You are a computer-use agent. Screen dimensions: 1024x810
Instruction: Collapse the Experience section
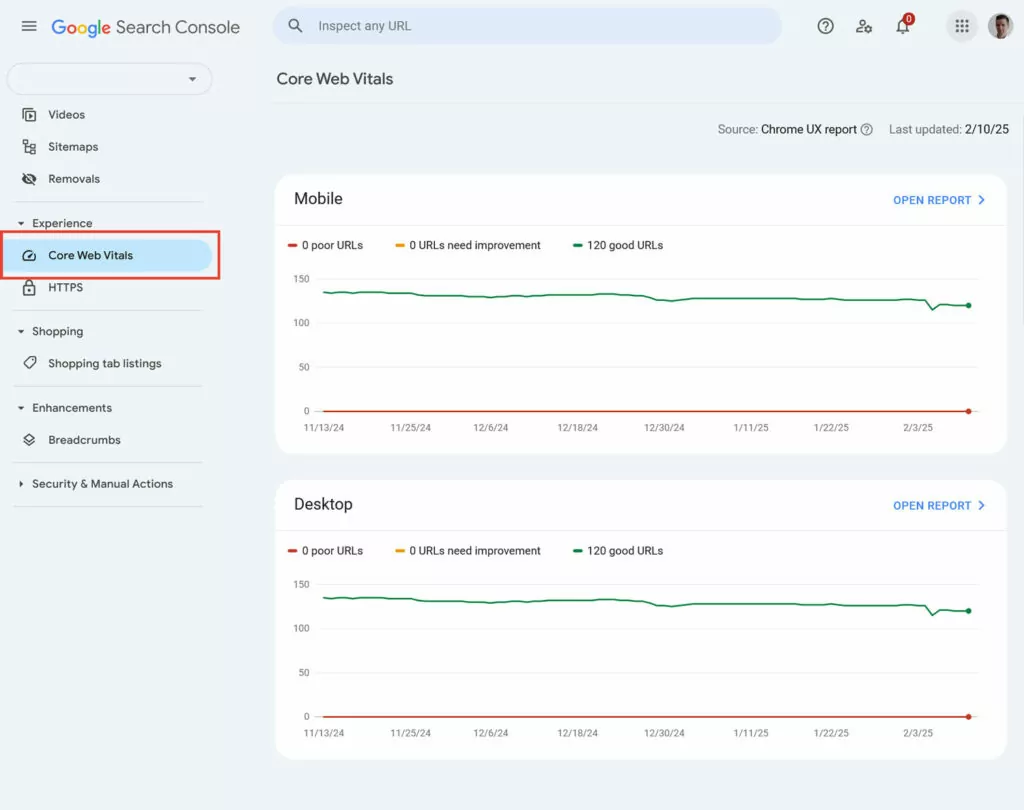coord(55,223)
